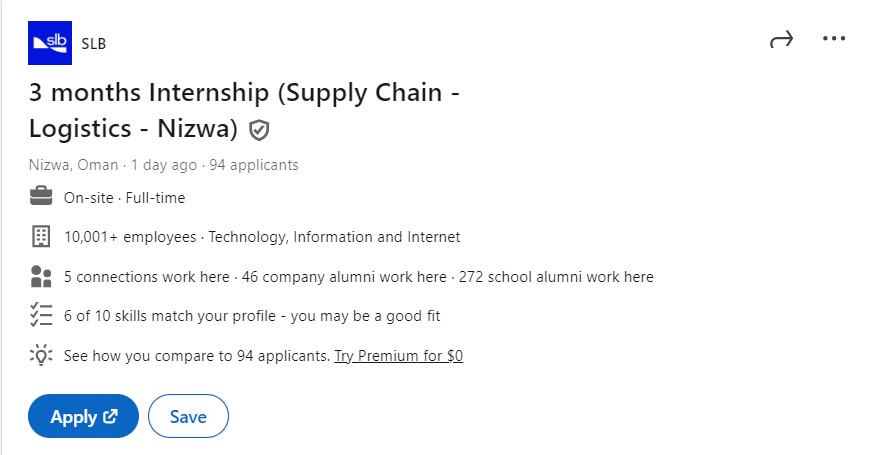Image resolution: width=884 pixels, height=455 pixels.
Task: Click the share arrow icon
Action: [781, 39]
